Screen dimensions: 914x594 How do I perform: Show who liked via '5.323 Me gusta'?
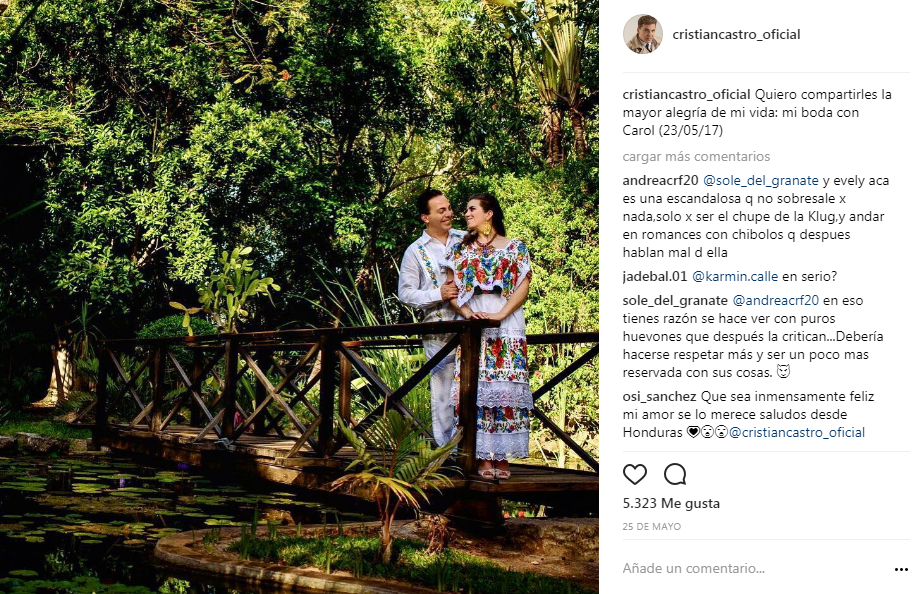coord(671,503)
